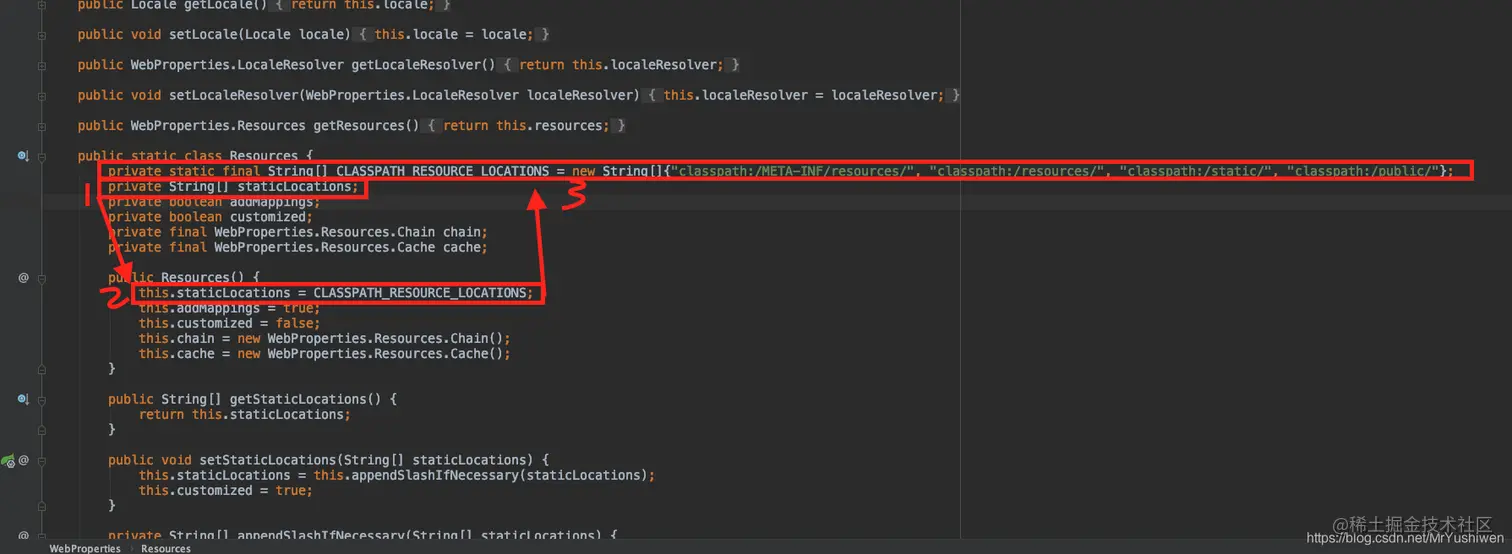Open the Resources breadcrumb
The image size is (1512, 554).
(x=166, y=548)
